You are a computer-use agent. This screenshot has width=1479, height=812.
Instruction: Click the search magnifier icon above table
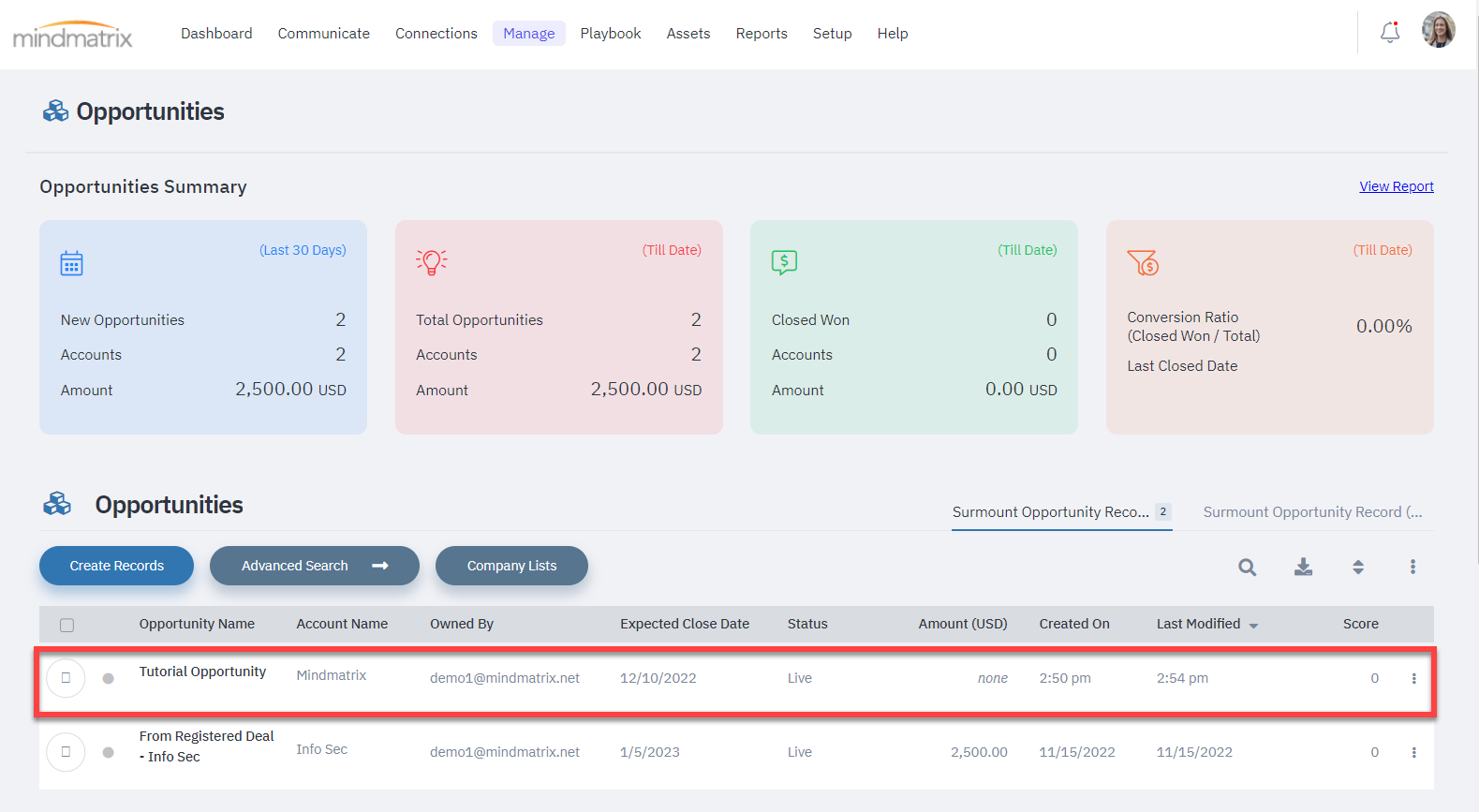click(x=1247, y=567)
